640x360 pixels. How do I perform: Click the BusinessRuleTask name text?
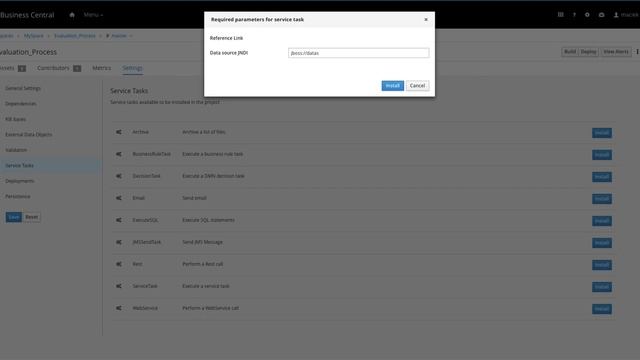tap(151, 154)
